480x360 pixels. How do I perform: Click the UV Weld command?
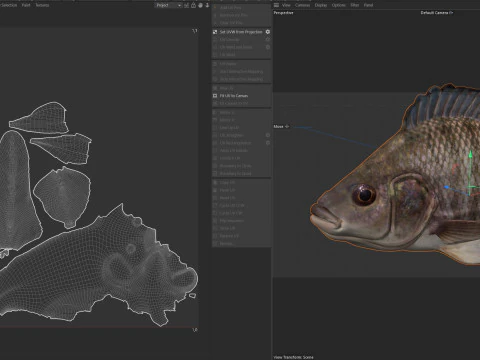tap(228, 54)
